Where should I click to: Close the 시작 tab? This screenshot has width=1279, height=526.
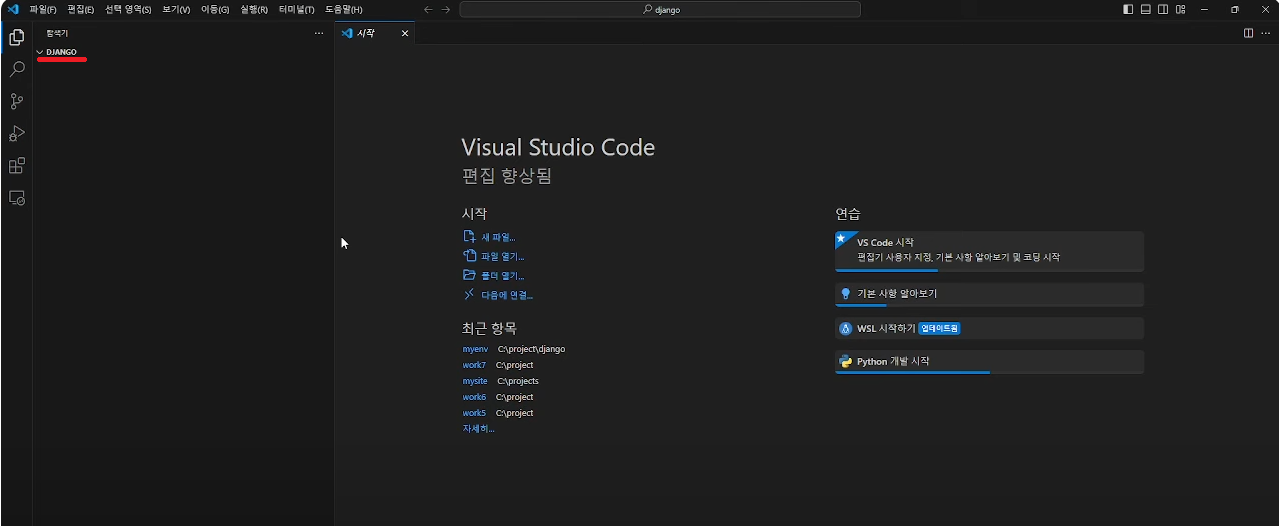tap(405, 33)
